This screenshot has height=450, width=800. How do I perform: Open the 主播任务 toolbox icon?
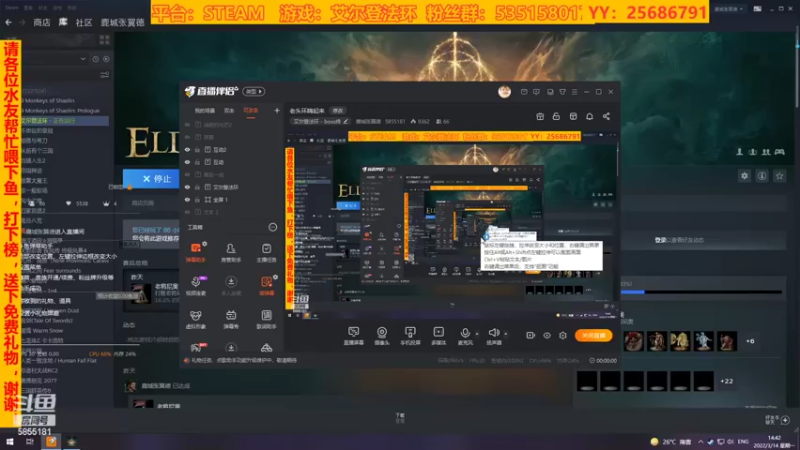coord(266,252)
